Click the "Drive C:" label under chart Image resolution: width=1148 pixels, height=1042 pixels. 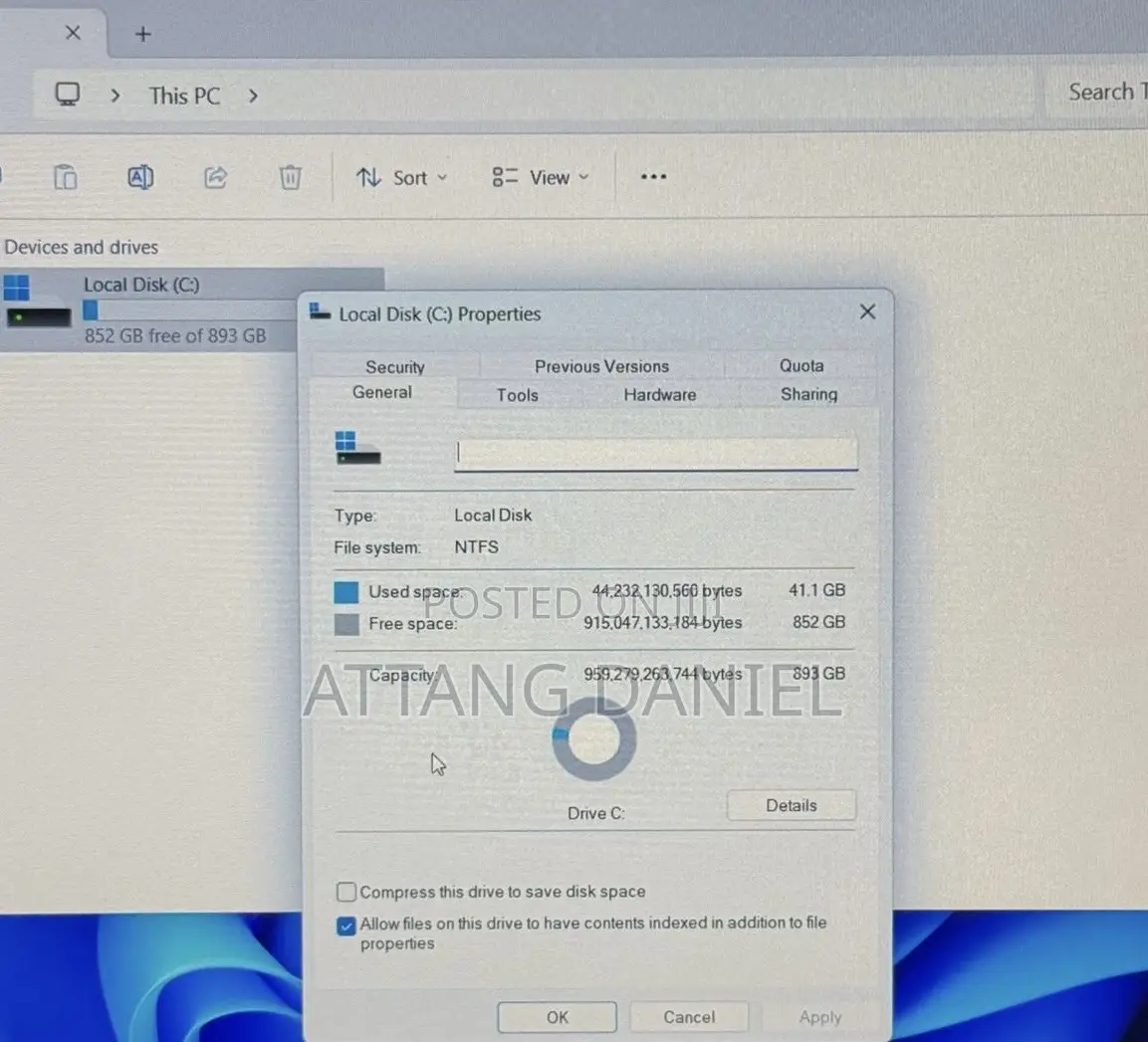[x=596, y=814]
